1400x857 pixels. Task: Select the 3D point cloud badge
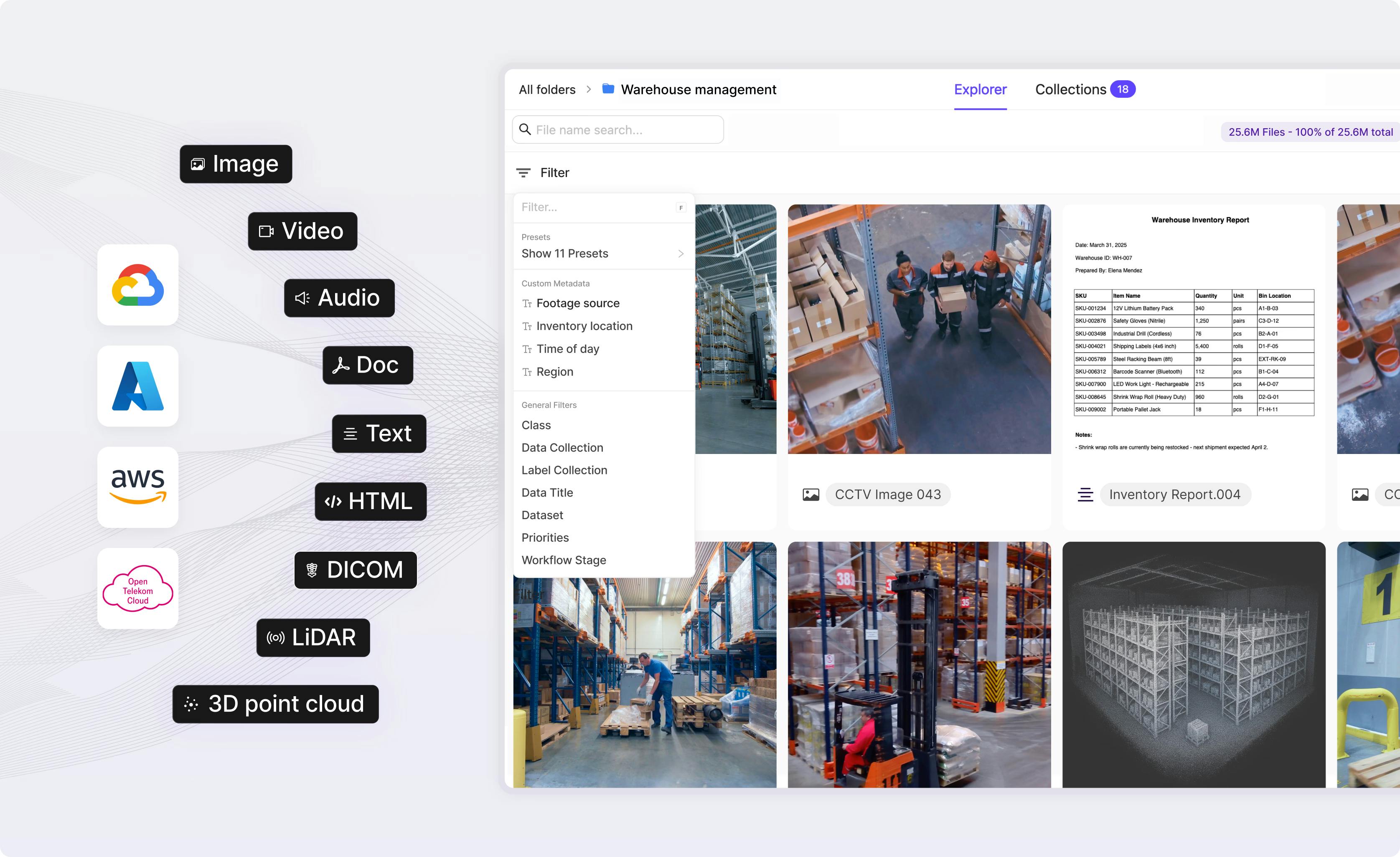[275, 704]
